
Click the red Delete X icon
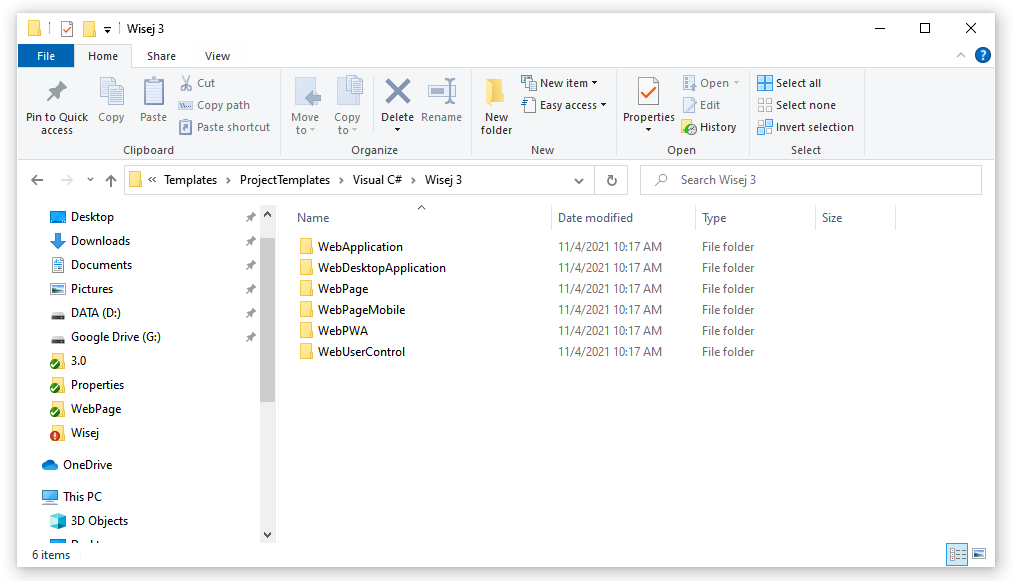(397, 92)
